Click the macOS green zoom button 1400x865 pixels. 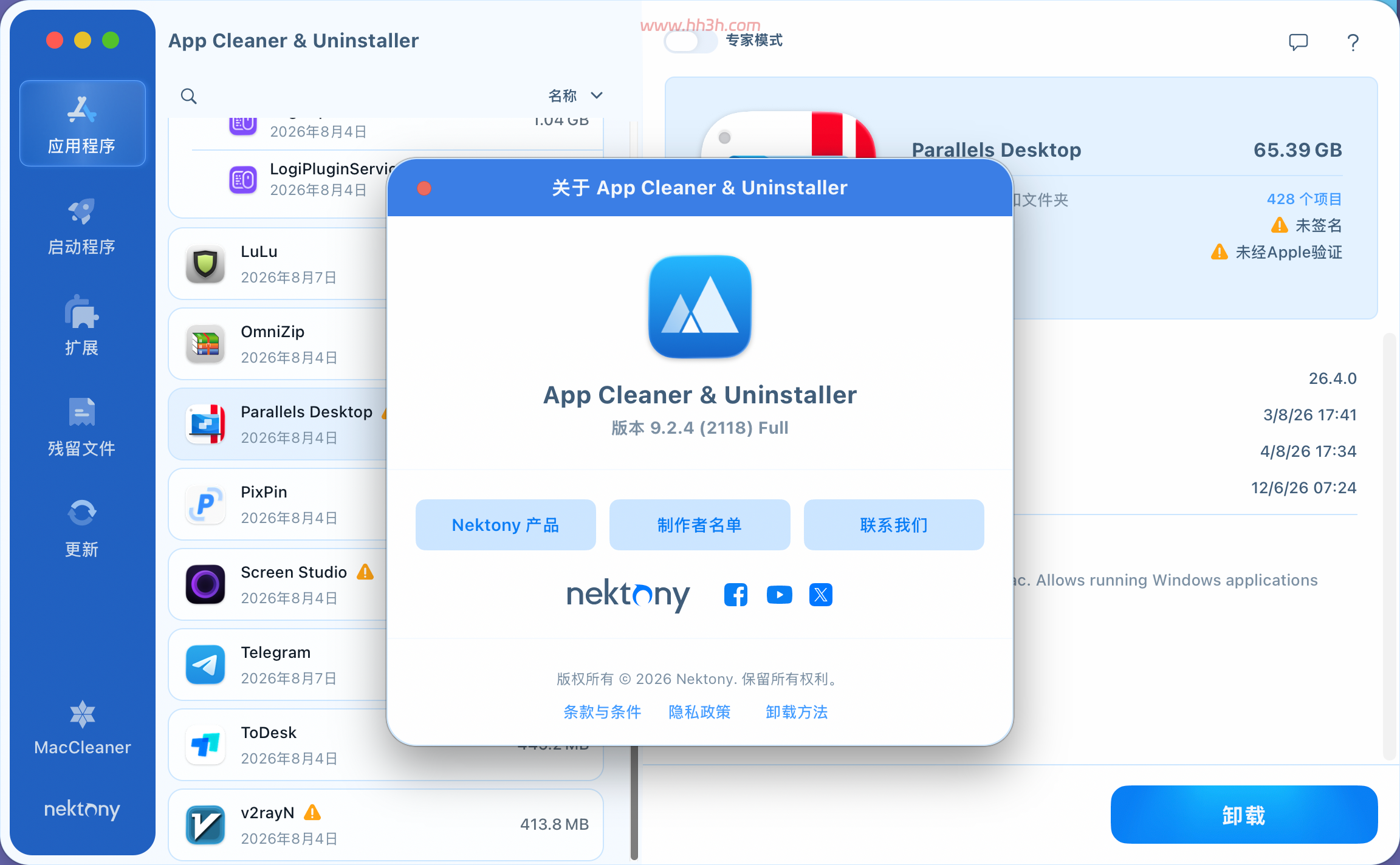tap(111, 40)
